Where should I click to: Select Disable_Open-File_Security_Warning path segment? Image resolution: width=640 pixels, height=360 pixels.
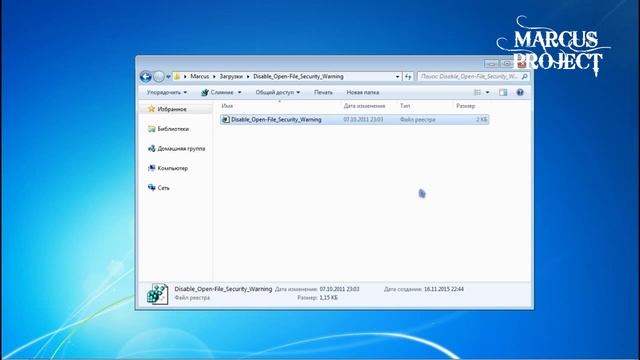pos(298,76)
